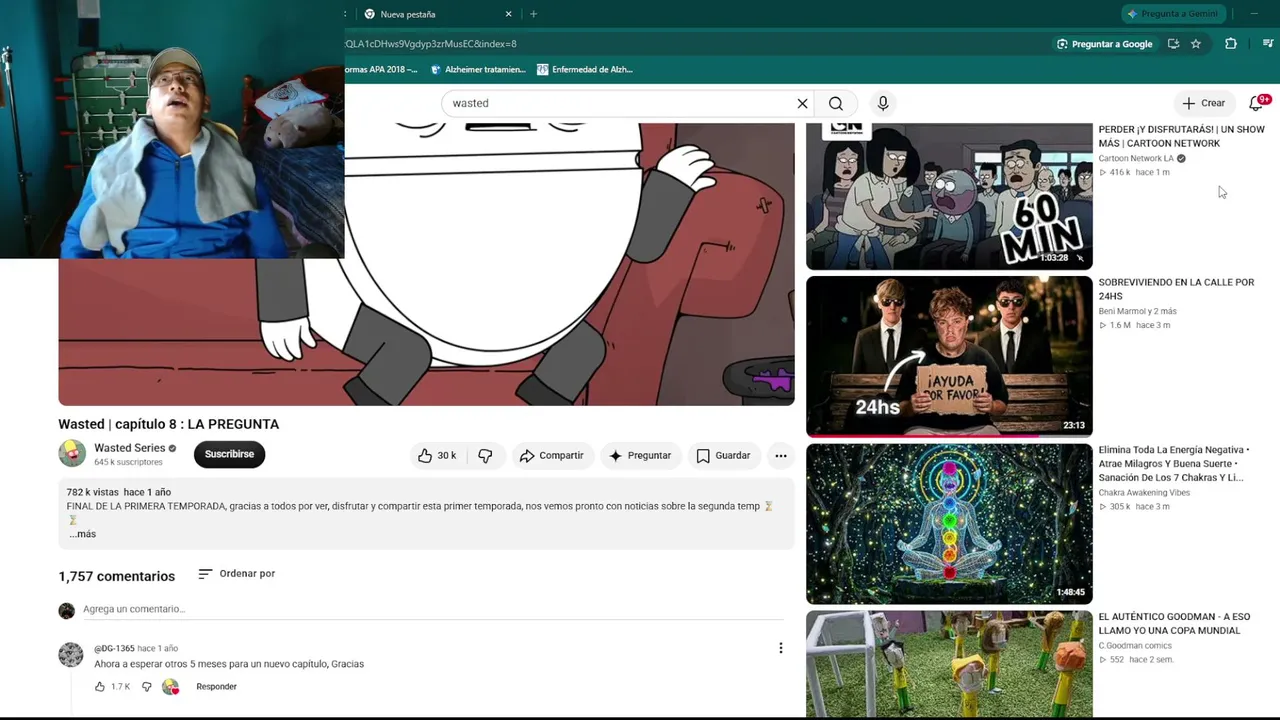The image size is (1280, 720).
Task: Open the Cartoon Network LA channel name
Action: (1136, 158)
